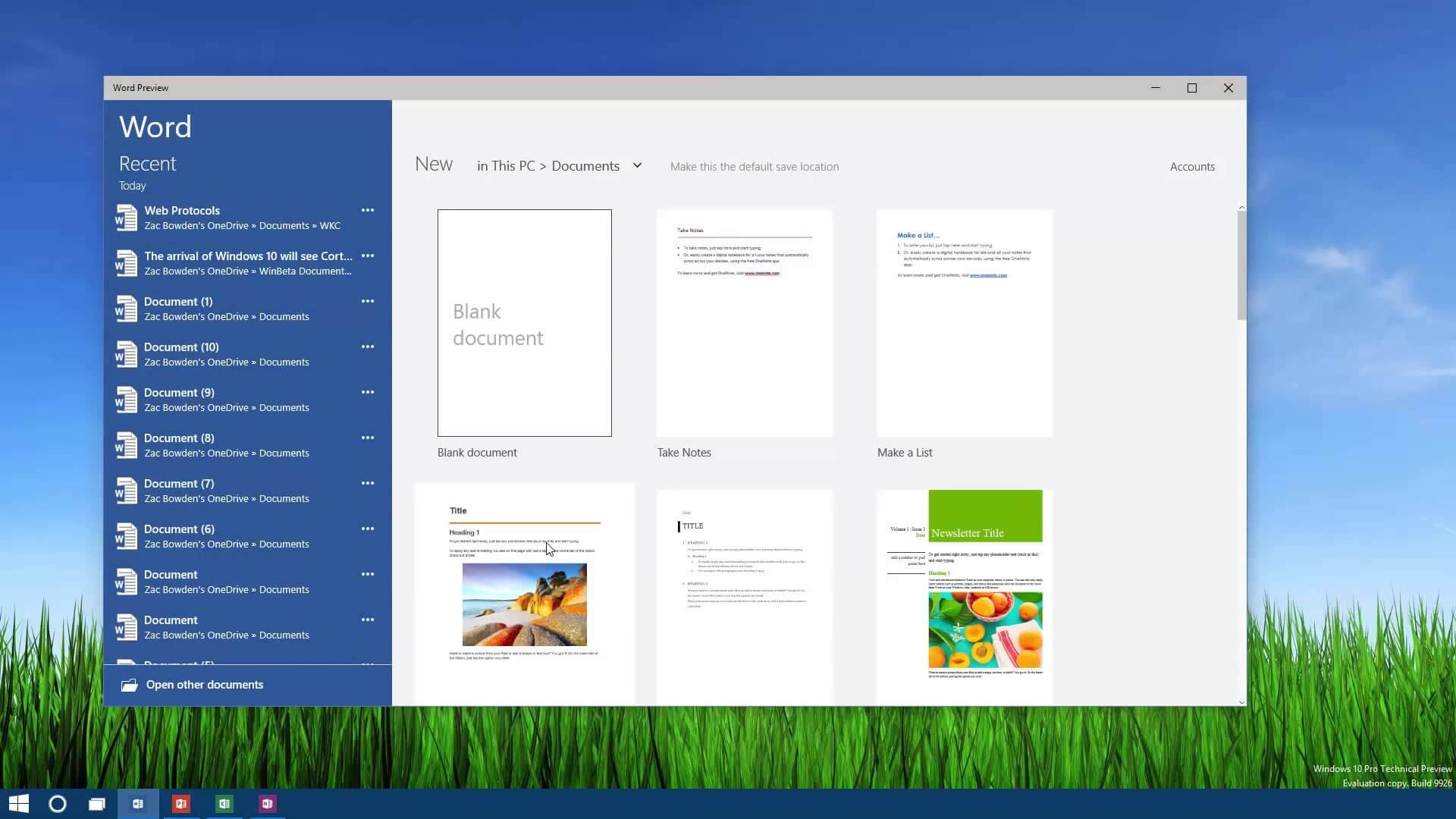
Task: Click the folder icon for Open other documents
Action: (130, 685)
